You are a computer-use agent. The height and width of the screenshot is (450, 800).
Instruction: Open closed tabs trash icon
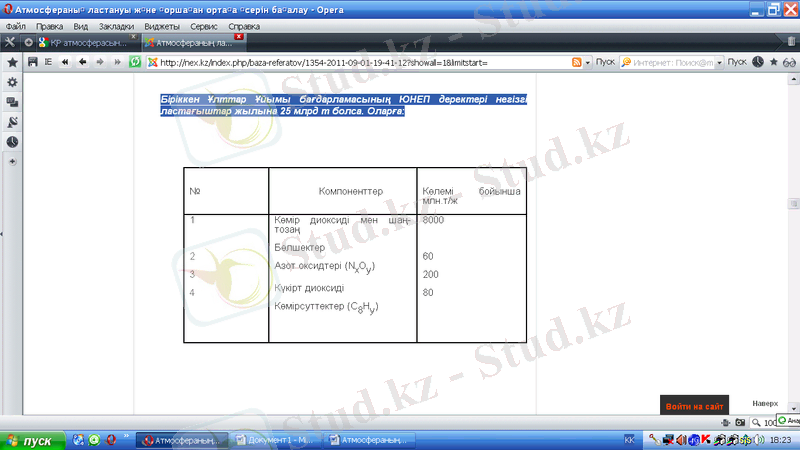(791, 42)
